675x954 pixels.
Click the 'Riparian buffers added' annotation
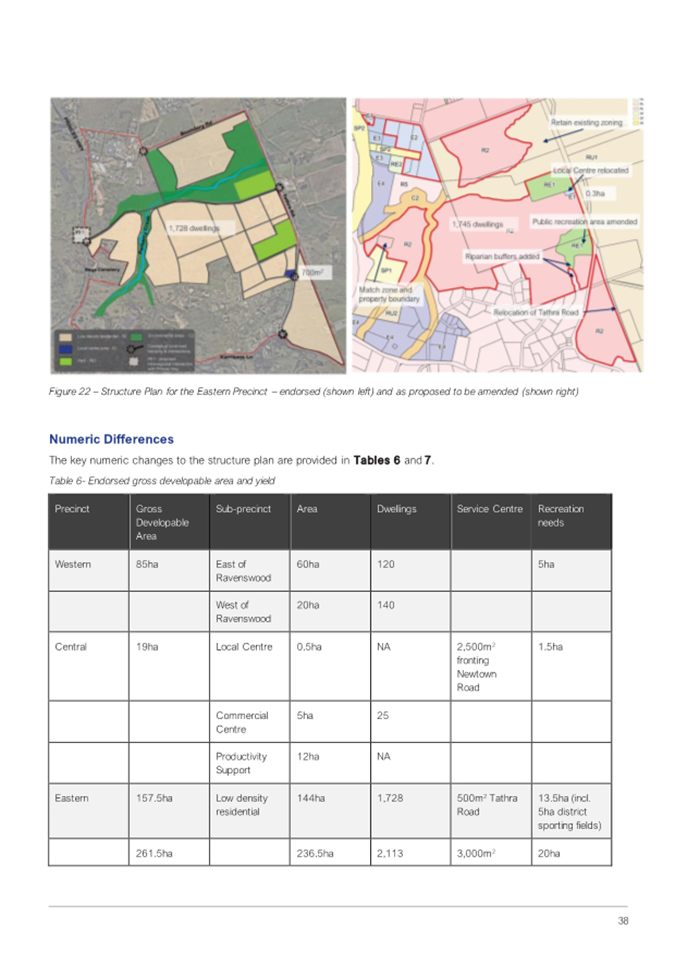point(503,256)
